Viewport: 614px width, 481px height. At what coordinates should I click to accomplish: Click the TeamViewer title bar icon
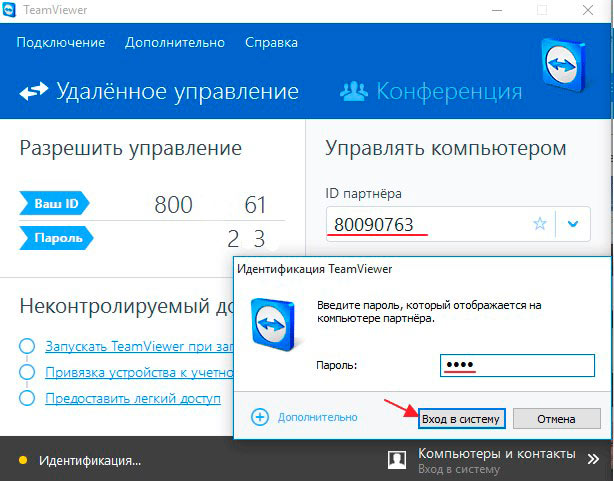point(9,9)
